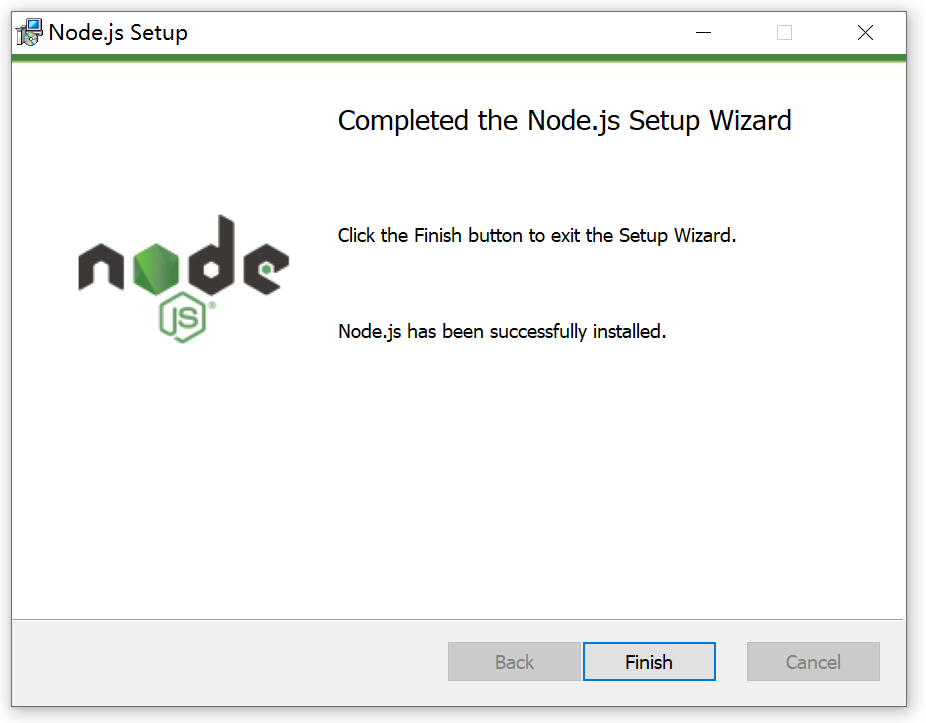Click the Click the Finish button instruction text

(x=537, y=236)
